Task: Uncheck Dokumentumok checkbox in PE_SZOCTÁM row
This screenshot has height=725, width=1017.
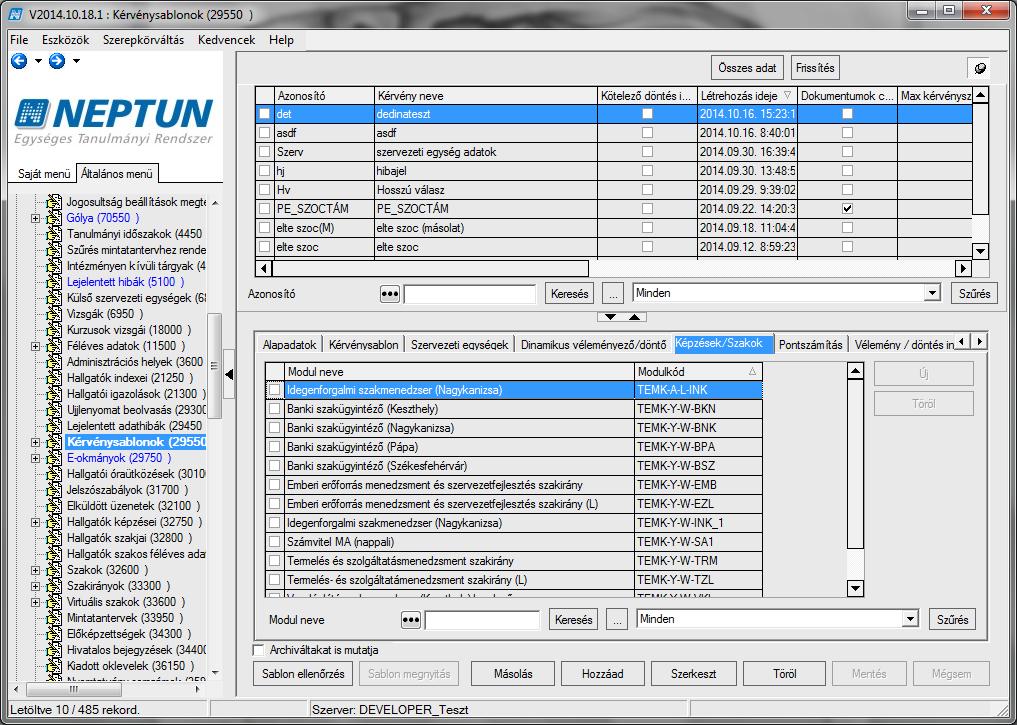Action: click(x=847, y=209)
